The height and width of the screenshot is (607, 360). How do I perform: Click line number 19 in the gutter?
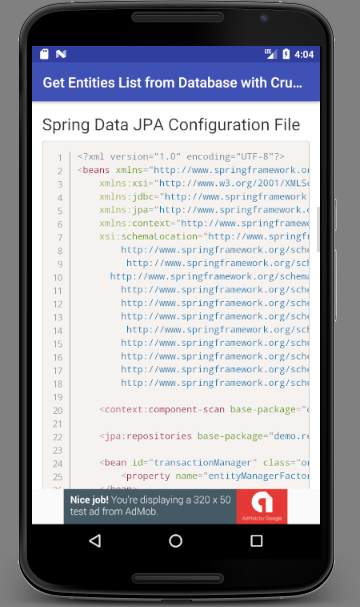pyautogui.click(x=58, y=397)
